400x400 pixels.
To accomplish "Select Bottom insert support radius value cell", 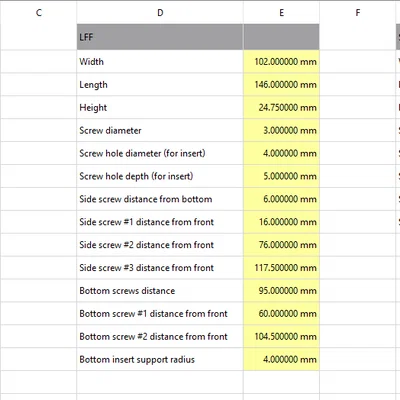I will click(281, 359).
